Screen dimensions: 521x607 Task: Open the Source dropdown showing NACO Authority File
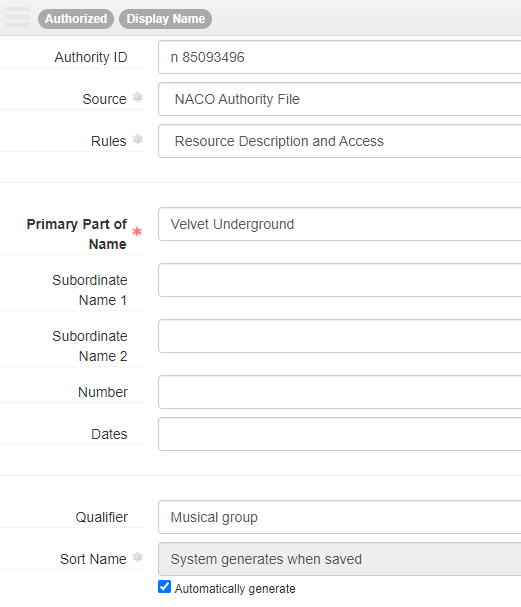pos(339,99)
